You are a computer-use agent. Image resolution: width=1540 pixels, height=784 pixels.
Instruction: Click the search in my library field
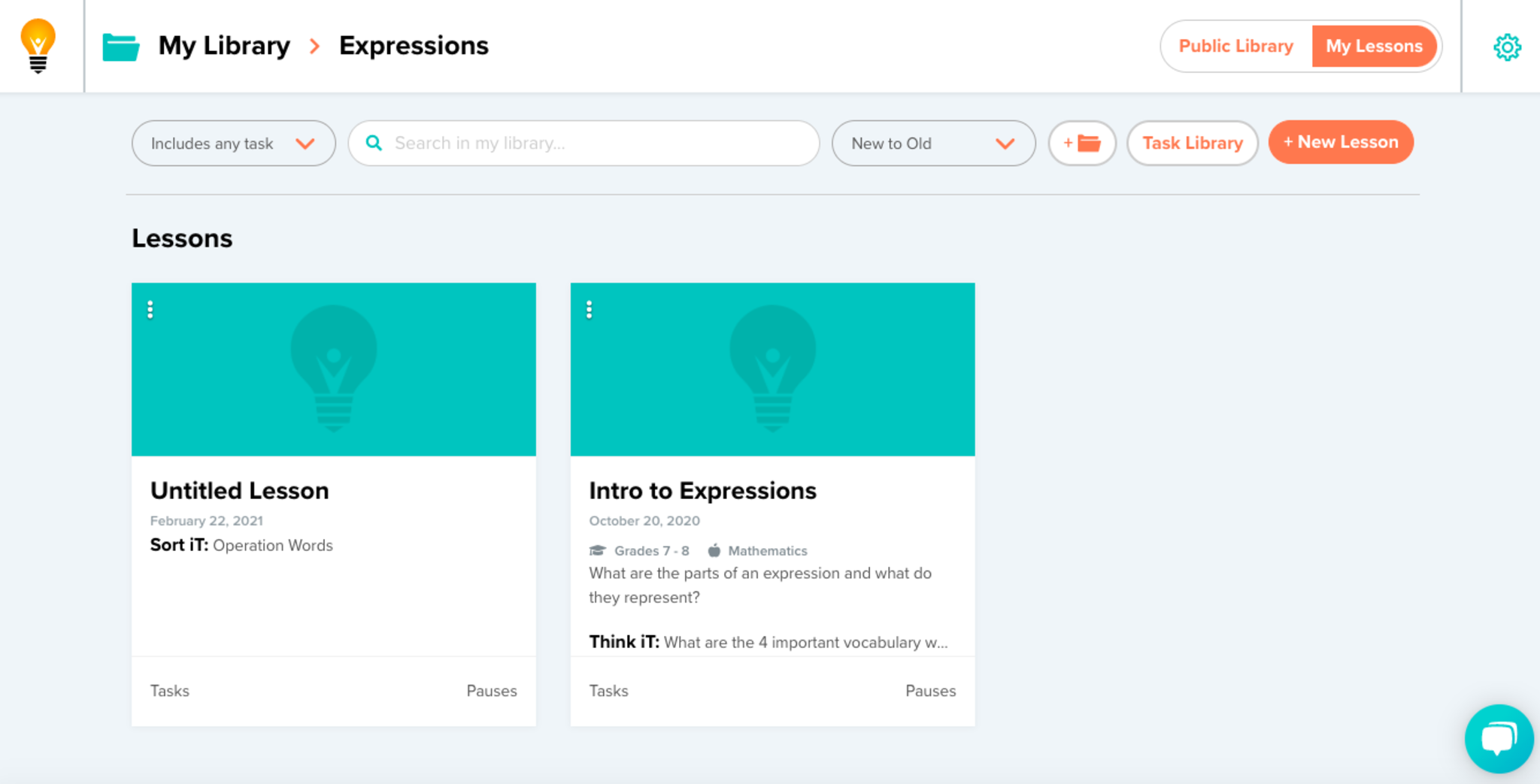pyautogui.click(x=594, y=144)
